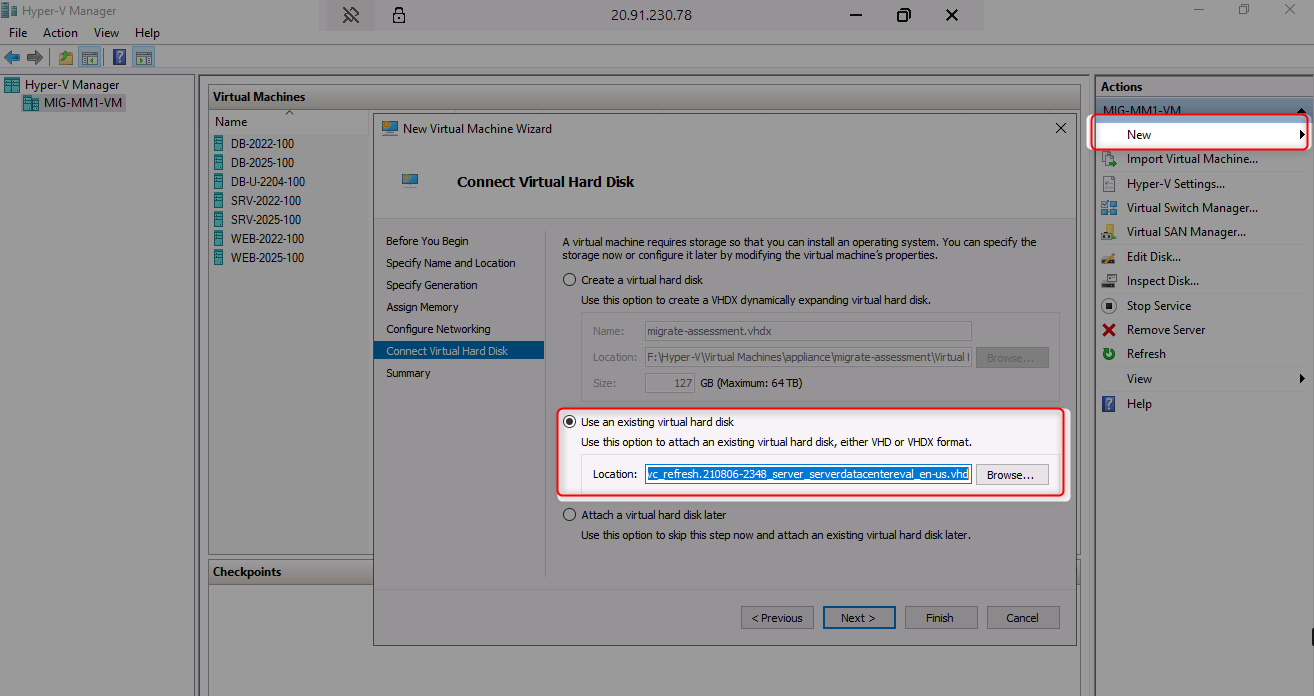Click the Inspect Disk icon
This screenshot has height=696, width=1314.
[1109, 281]
